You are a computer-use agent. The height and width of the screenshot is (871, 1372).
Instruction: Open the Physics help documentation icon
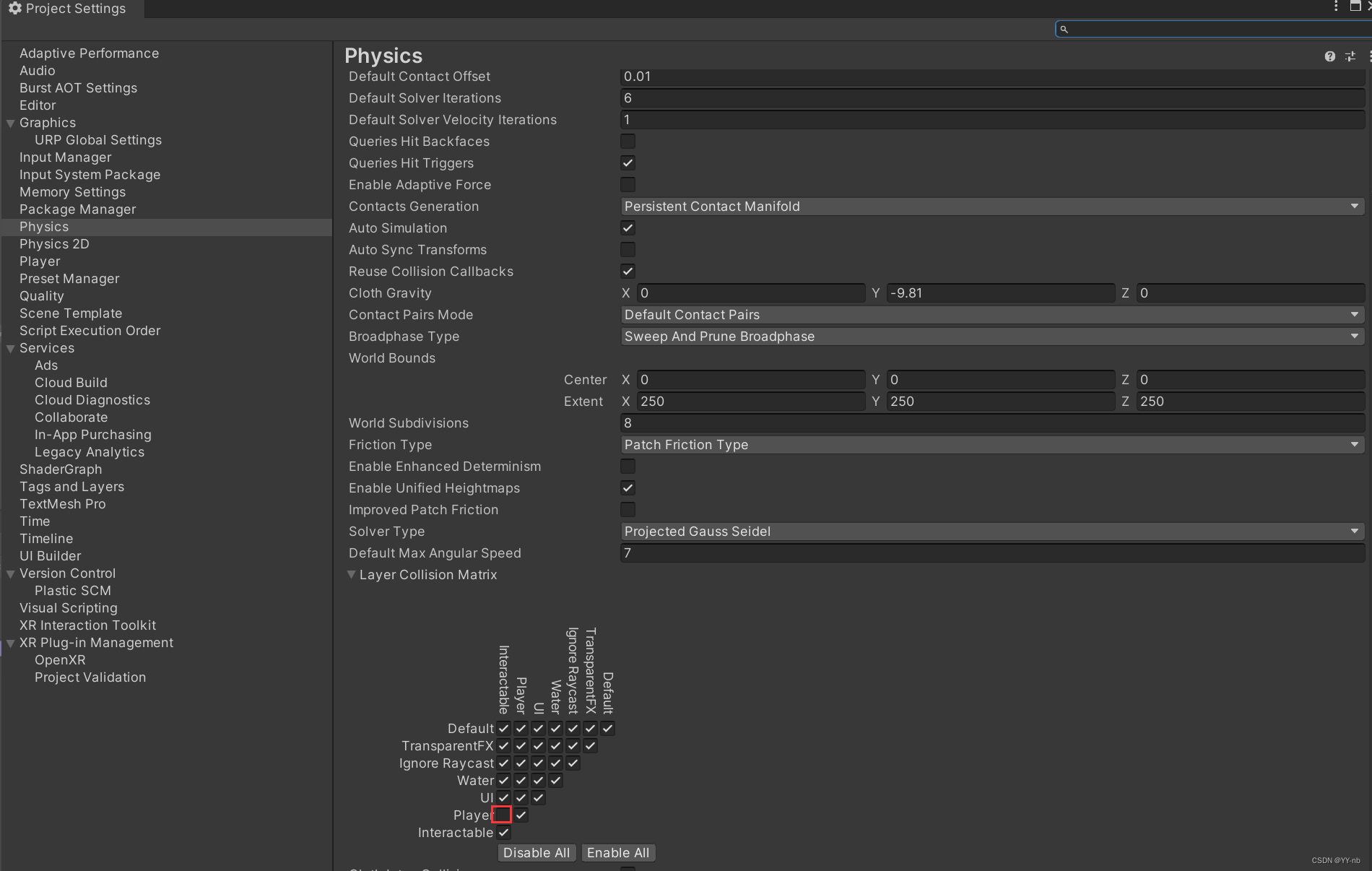click(1329, 56)
